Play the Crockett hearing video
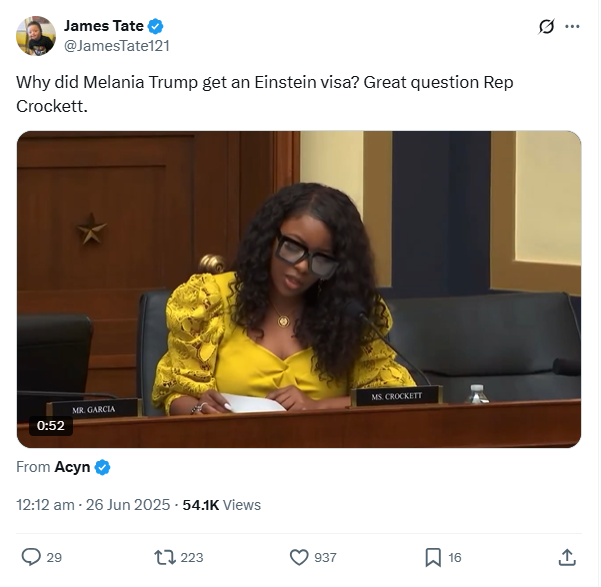This screenshot has height=587, width=601. coord(299,289)
